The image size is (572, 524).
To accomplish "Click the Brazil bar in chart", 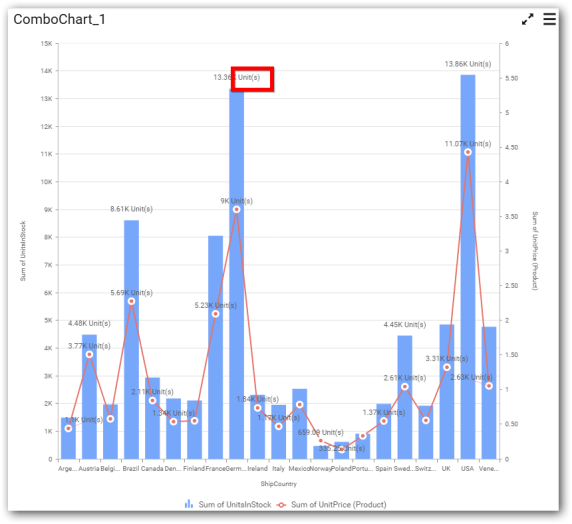I will [x=131, y=339].
